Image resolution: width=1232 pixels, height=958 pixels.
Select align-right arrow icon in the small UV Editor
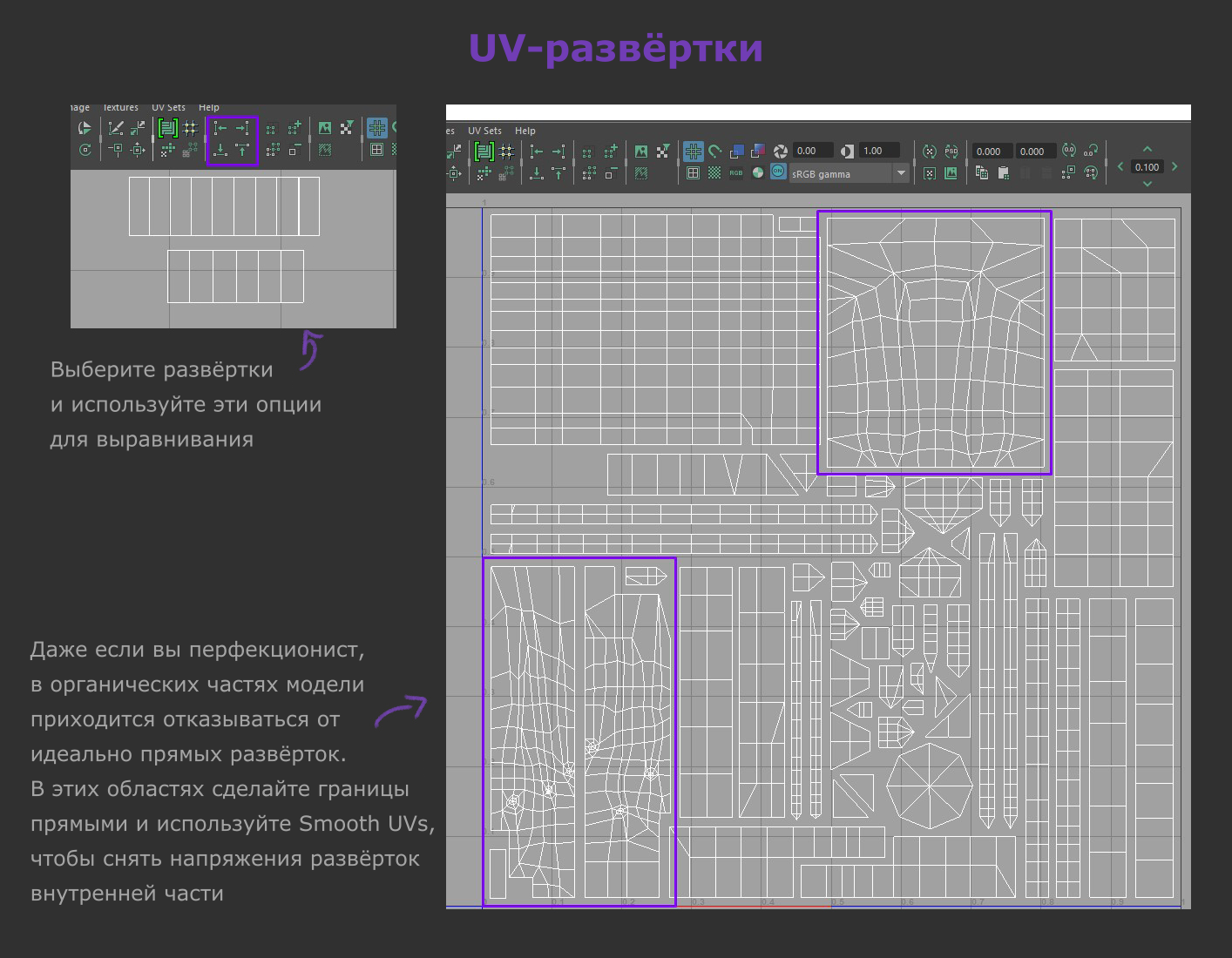click(243, 129)
